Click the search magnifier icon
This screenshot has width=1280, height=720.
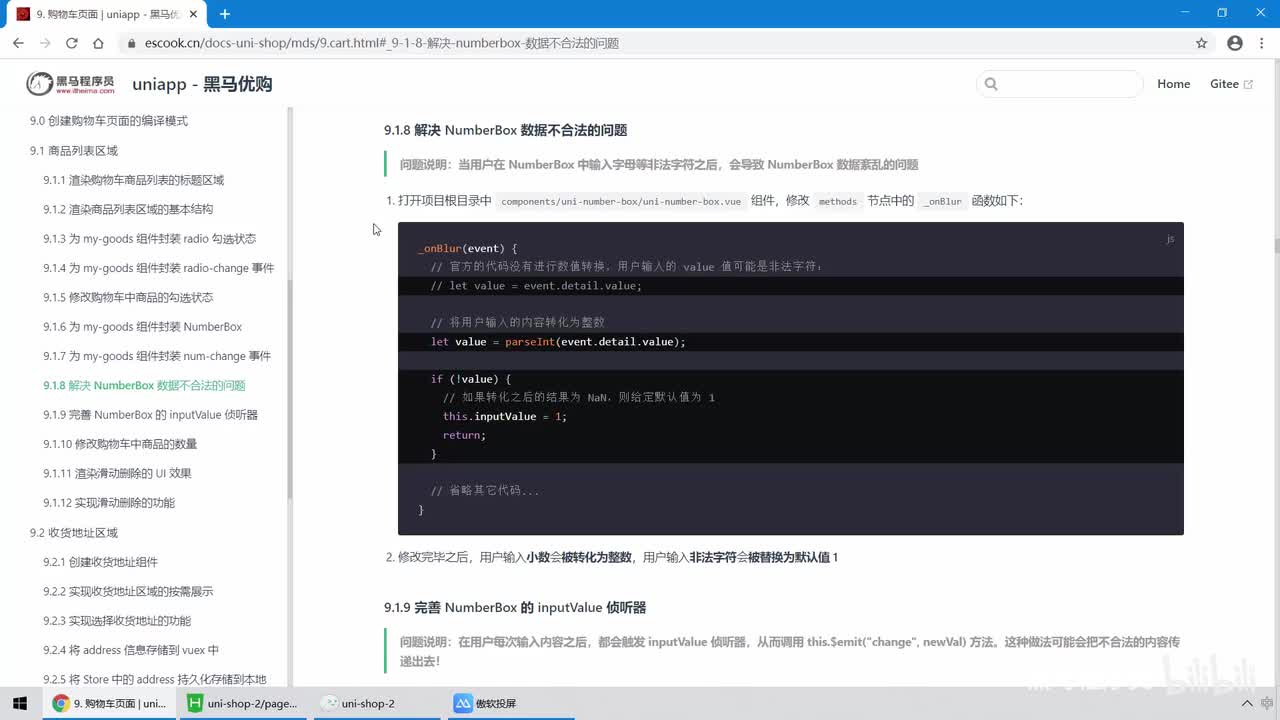[x=991, y=84]
